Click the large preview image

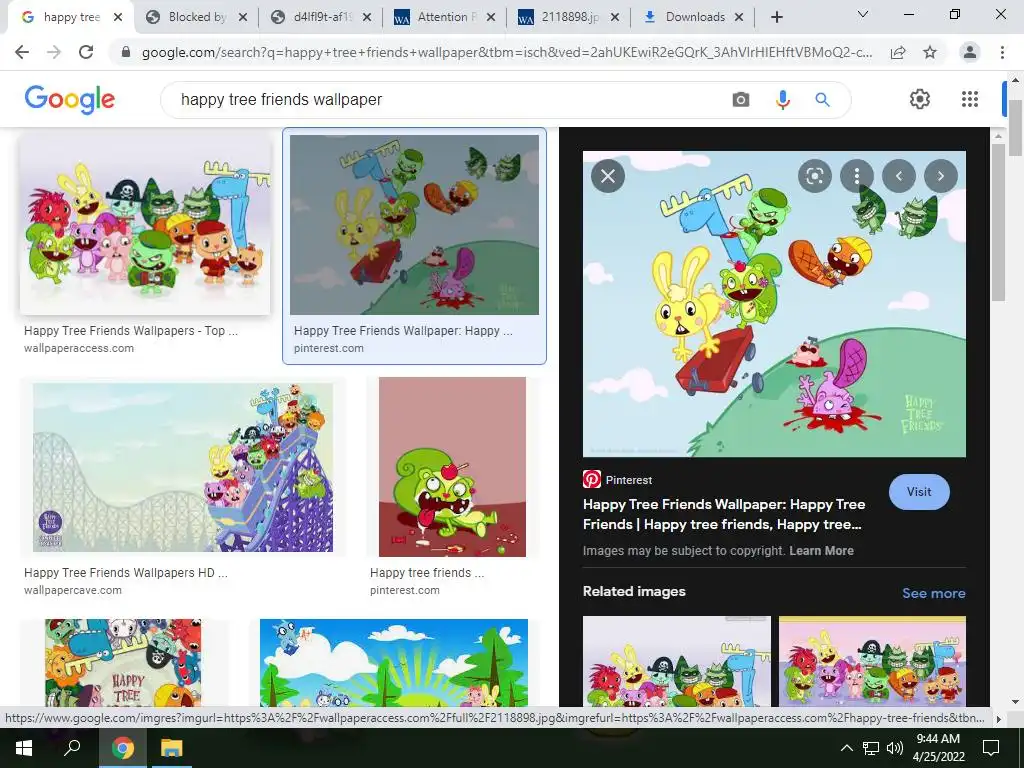coord(774,304)
